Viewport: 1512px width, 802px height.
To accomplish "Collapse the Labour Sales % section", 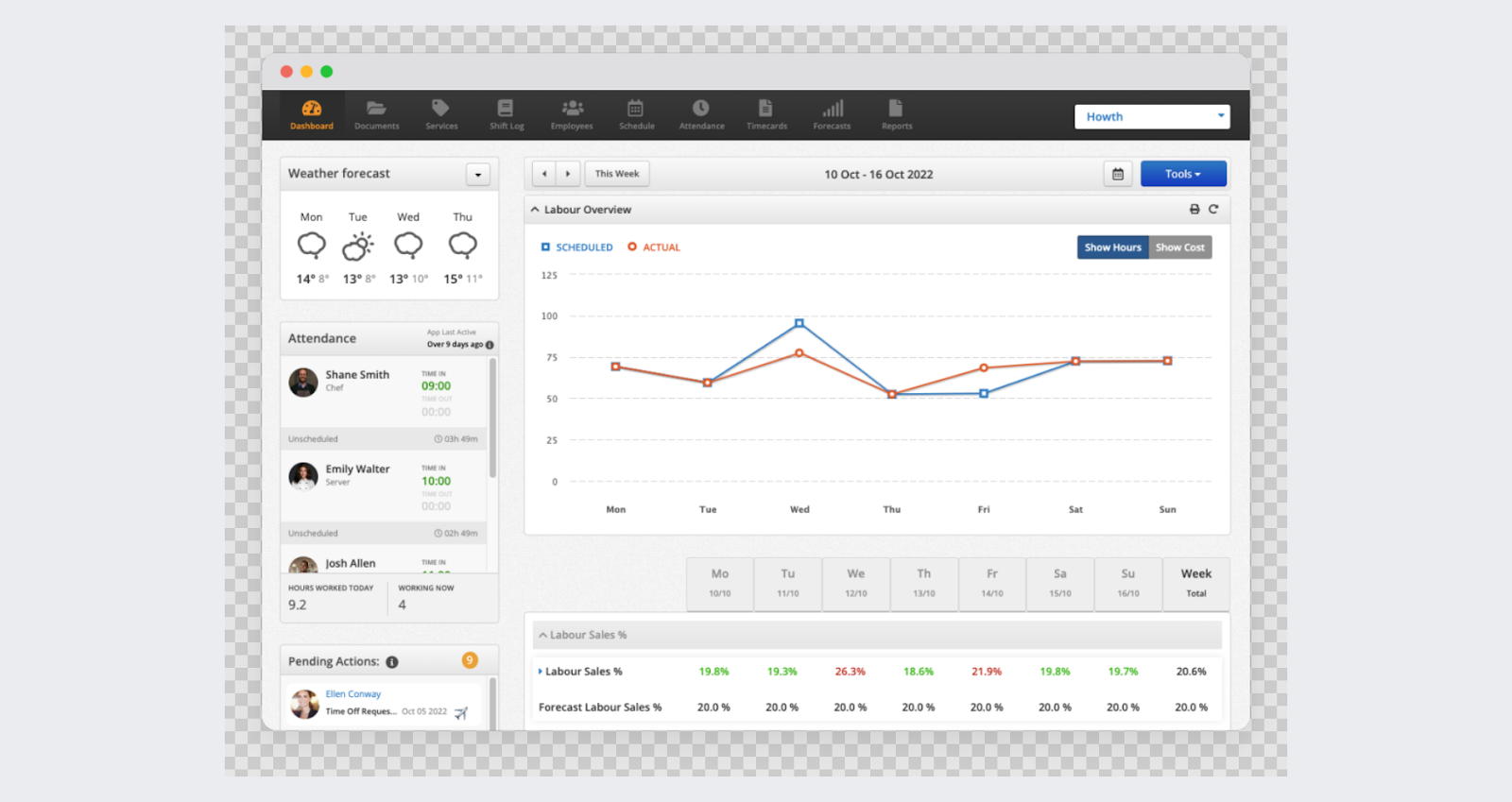I will click(543, 636).
